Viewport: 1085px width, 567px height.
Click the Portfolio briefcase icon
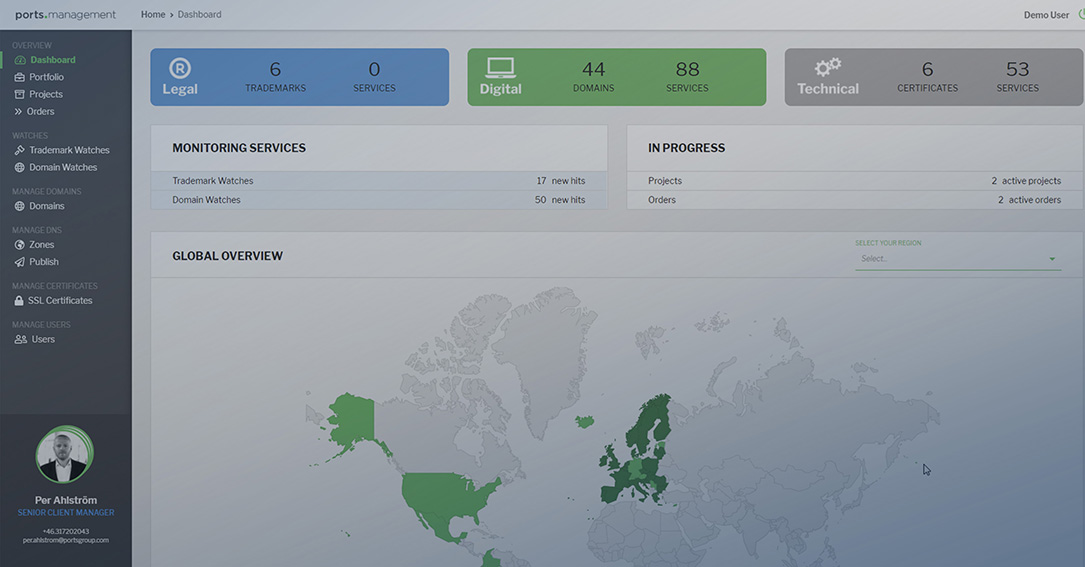point(20,77)
